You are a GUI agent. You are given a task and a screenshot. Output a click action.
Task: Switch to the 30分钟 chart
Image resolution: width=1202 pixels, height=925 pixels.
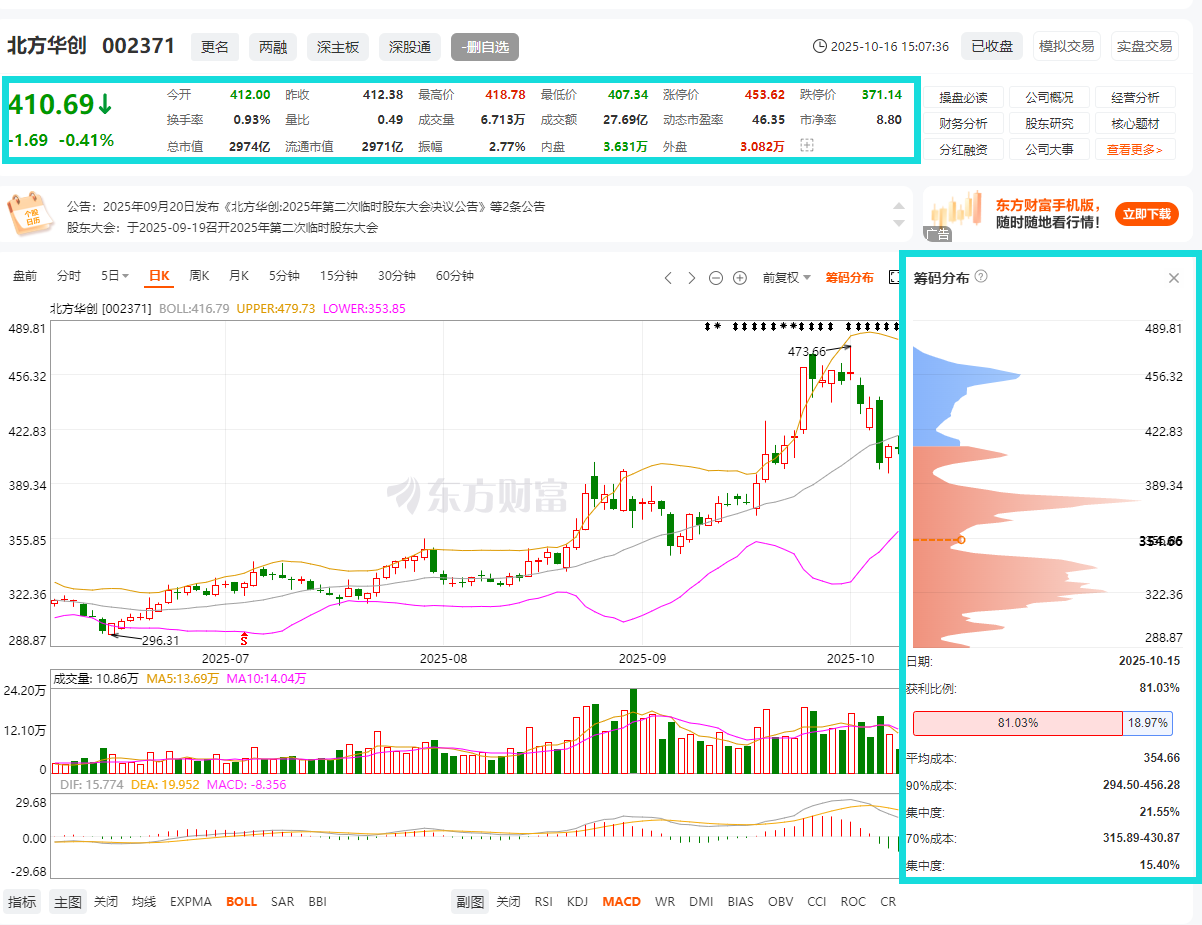(x=397, y=276)
